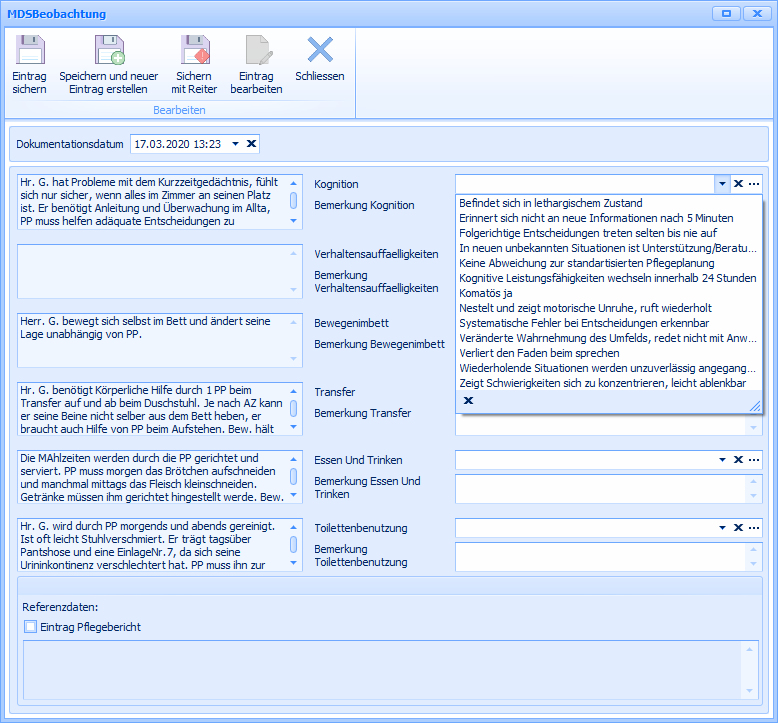
Task: Open the Essen Und Trinken dropdown
Action: (x=721, y=460)
